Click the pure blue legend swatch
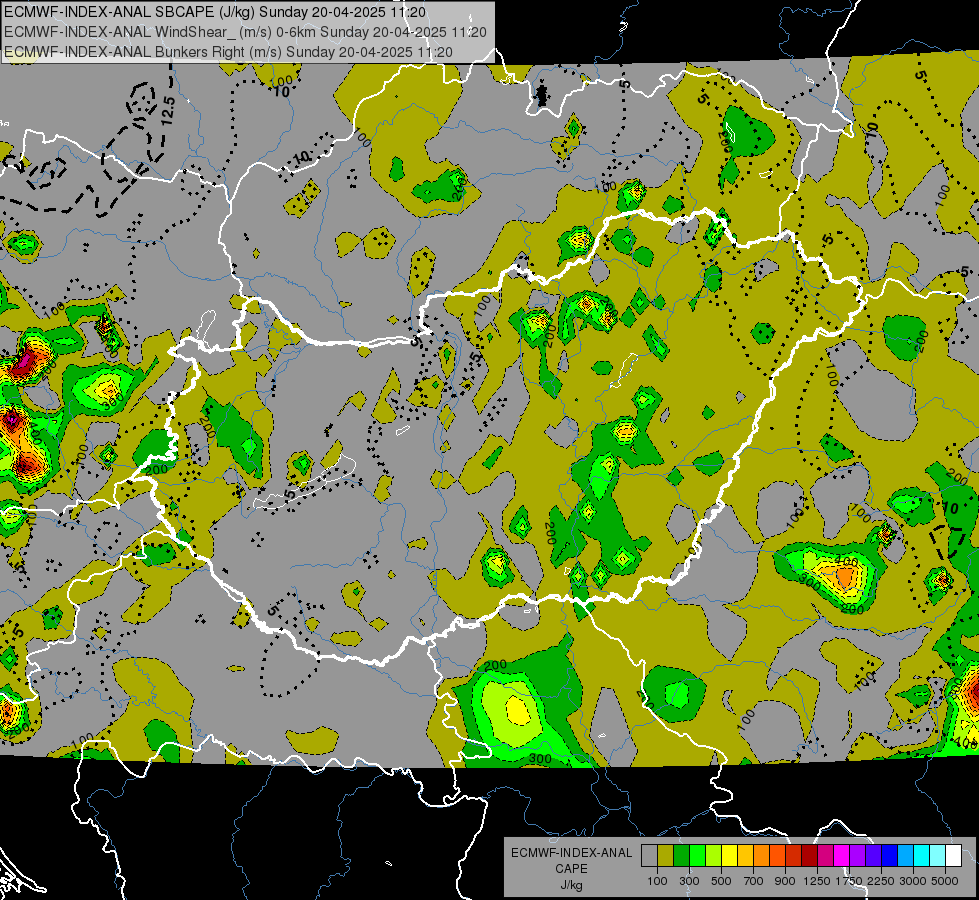 (890, 855)
